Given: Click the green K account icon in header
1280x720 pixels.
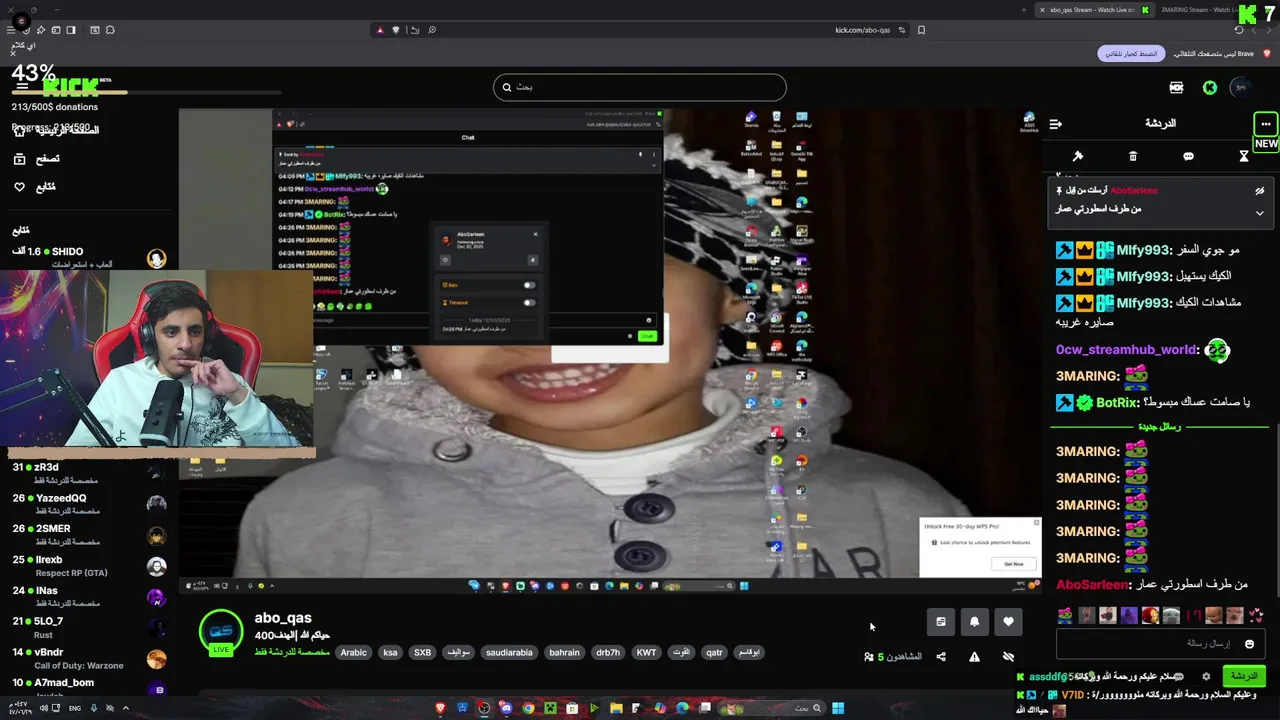Looking at the screenshot, I should [1210, 87].
